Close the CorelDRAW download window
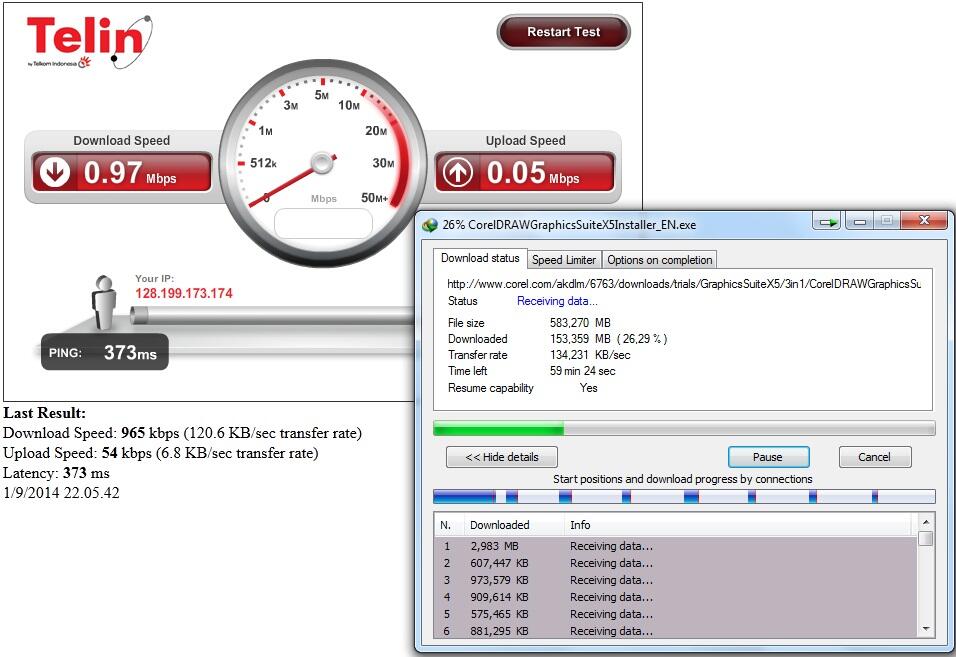This screenshot has width=956, height=657. (924, 221)
